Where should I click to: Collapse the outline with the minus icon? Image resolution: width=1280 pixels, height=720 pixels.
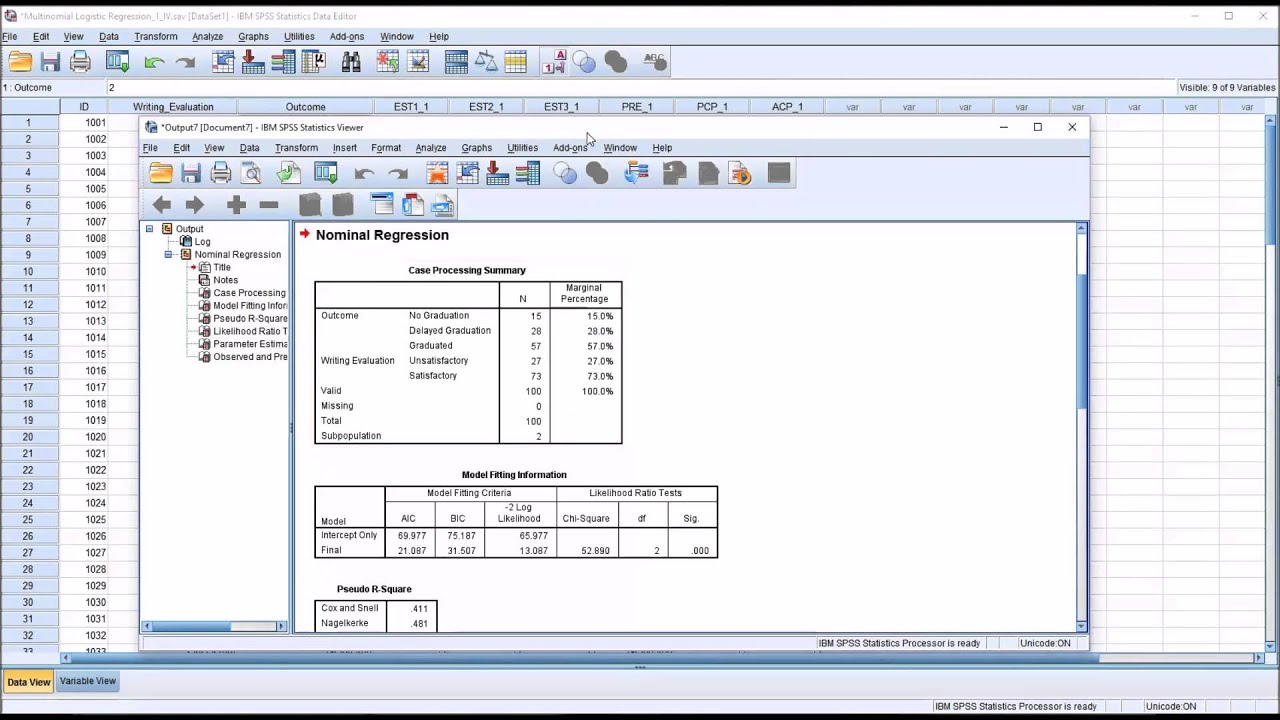pos(268,205)
